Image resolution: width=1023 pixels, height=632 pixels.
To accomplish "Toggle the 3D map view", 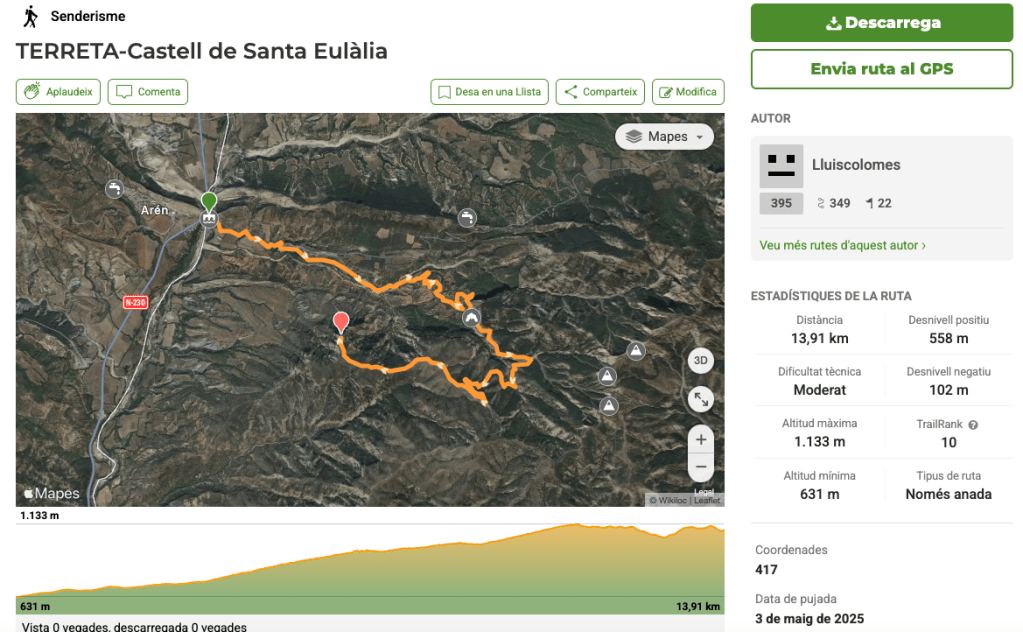I will click(x=701, y=361).
